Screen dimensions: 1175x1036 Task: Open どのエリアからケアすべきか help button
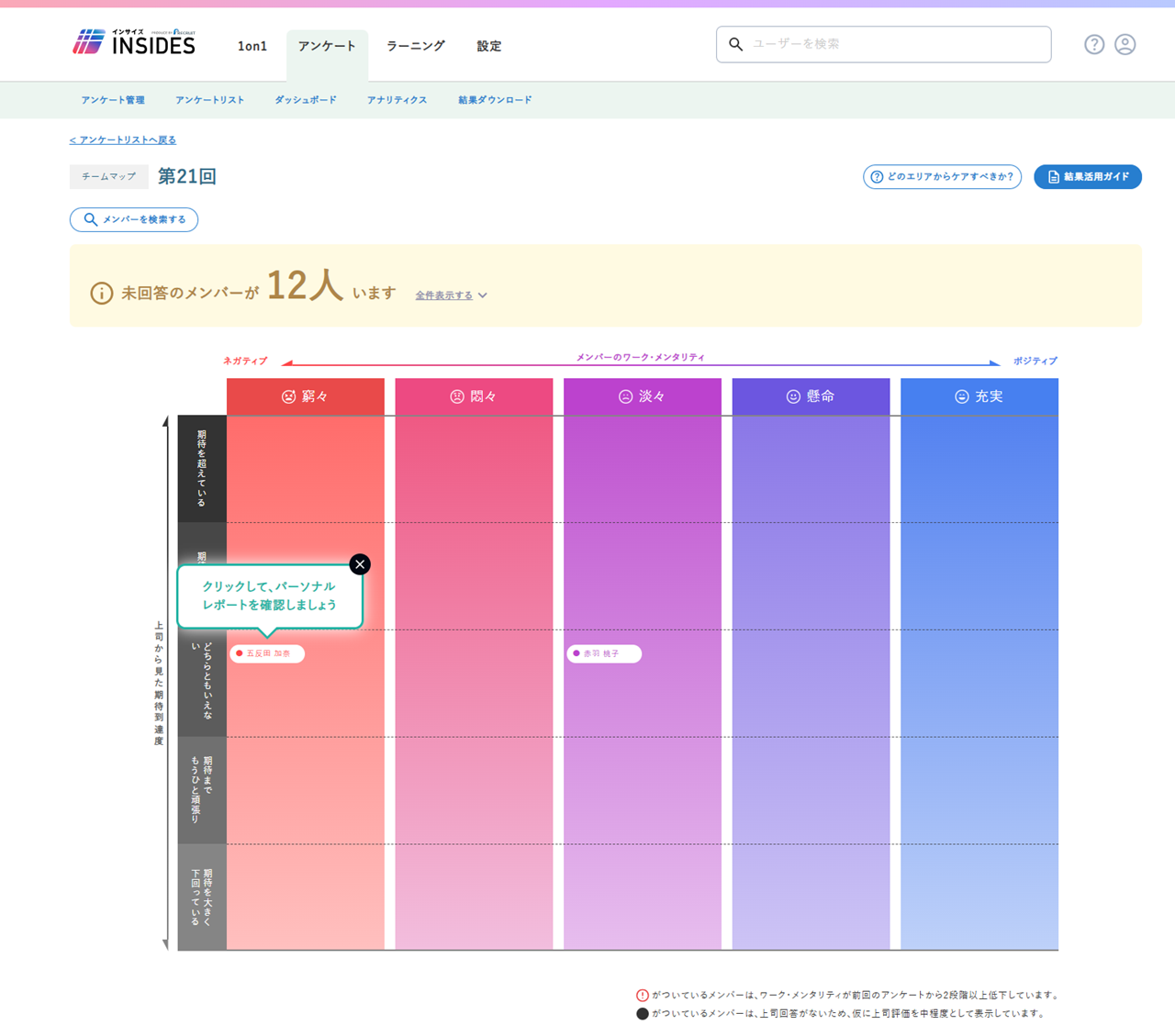[x=942, y=176]
